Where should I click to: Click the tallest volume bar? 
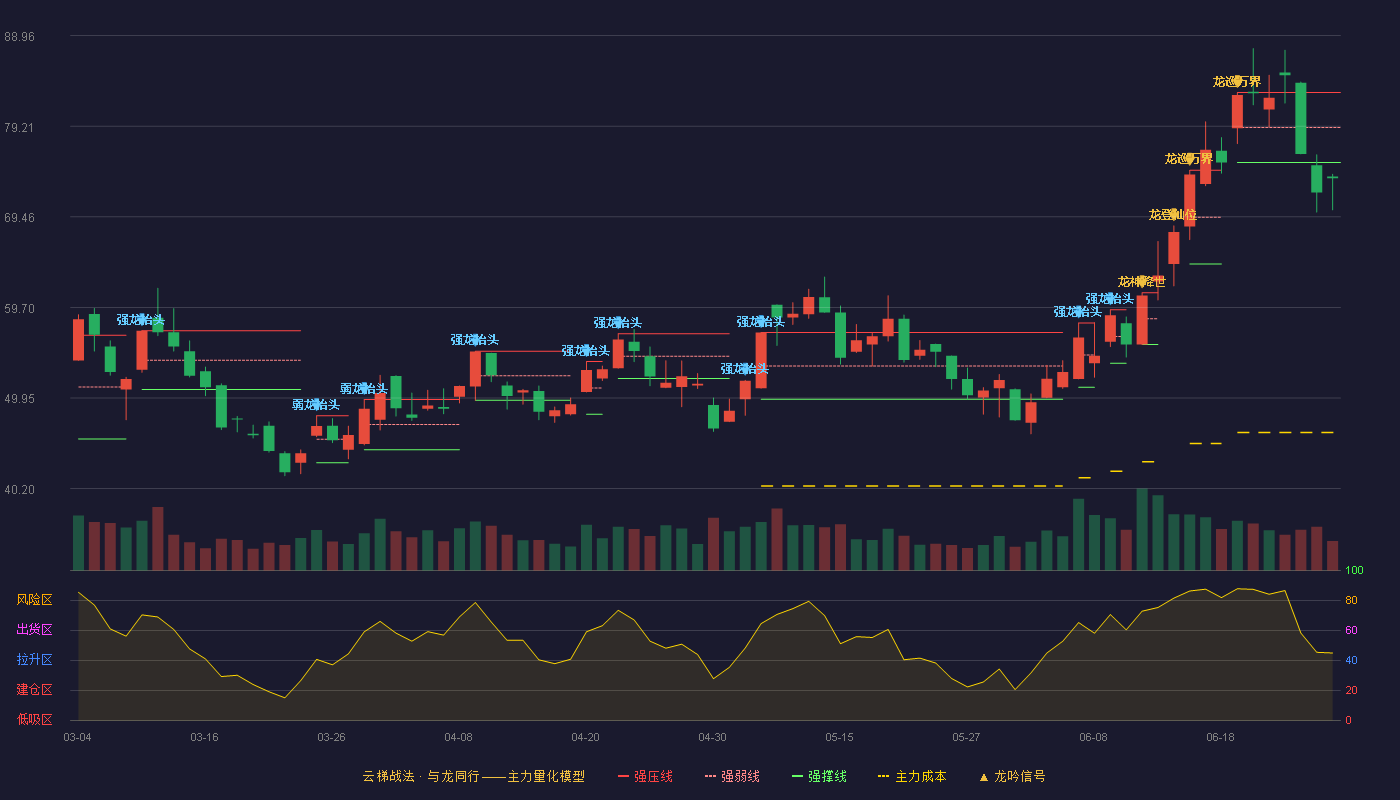pos(1142,529)
